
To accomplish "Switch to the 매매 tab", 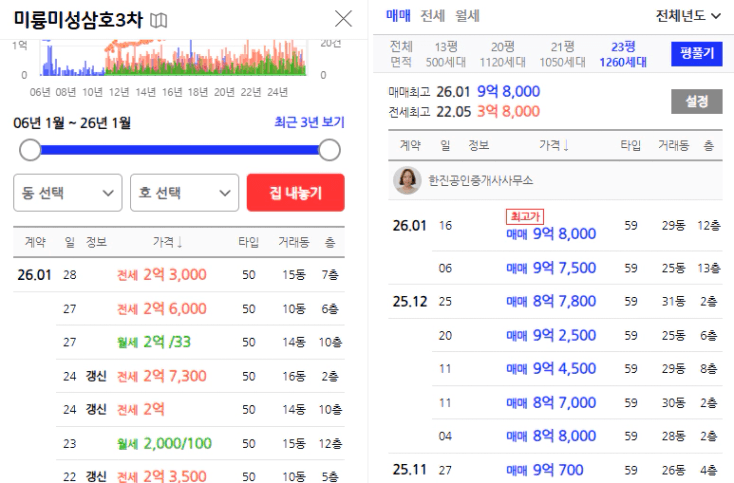I will click(399, 16).
